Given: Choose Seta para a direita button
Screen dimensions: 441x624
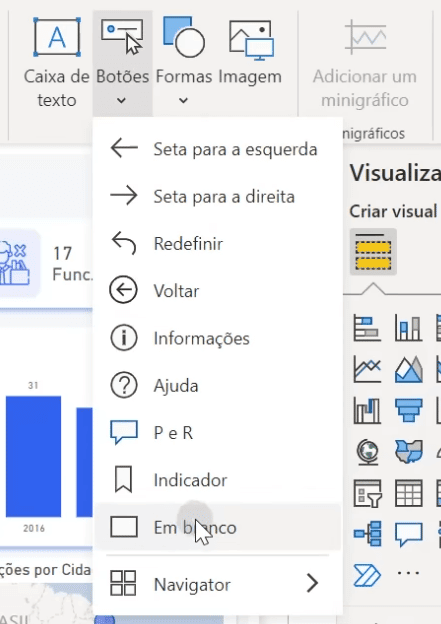Looking at the screenshot, I should [x=217, y=197].
